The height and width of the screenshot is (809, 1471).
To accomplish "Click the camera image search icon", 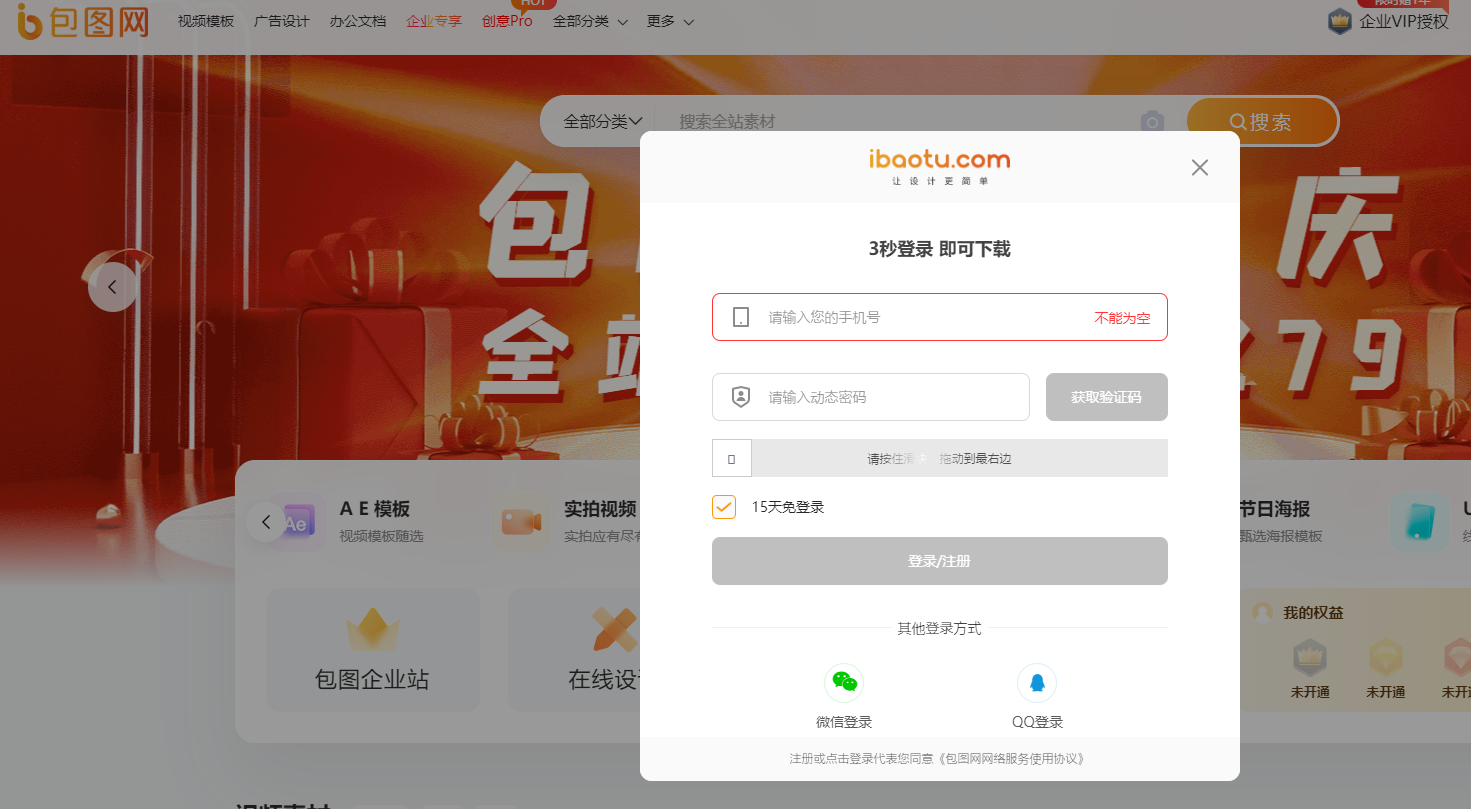I will 1153,122.
